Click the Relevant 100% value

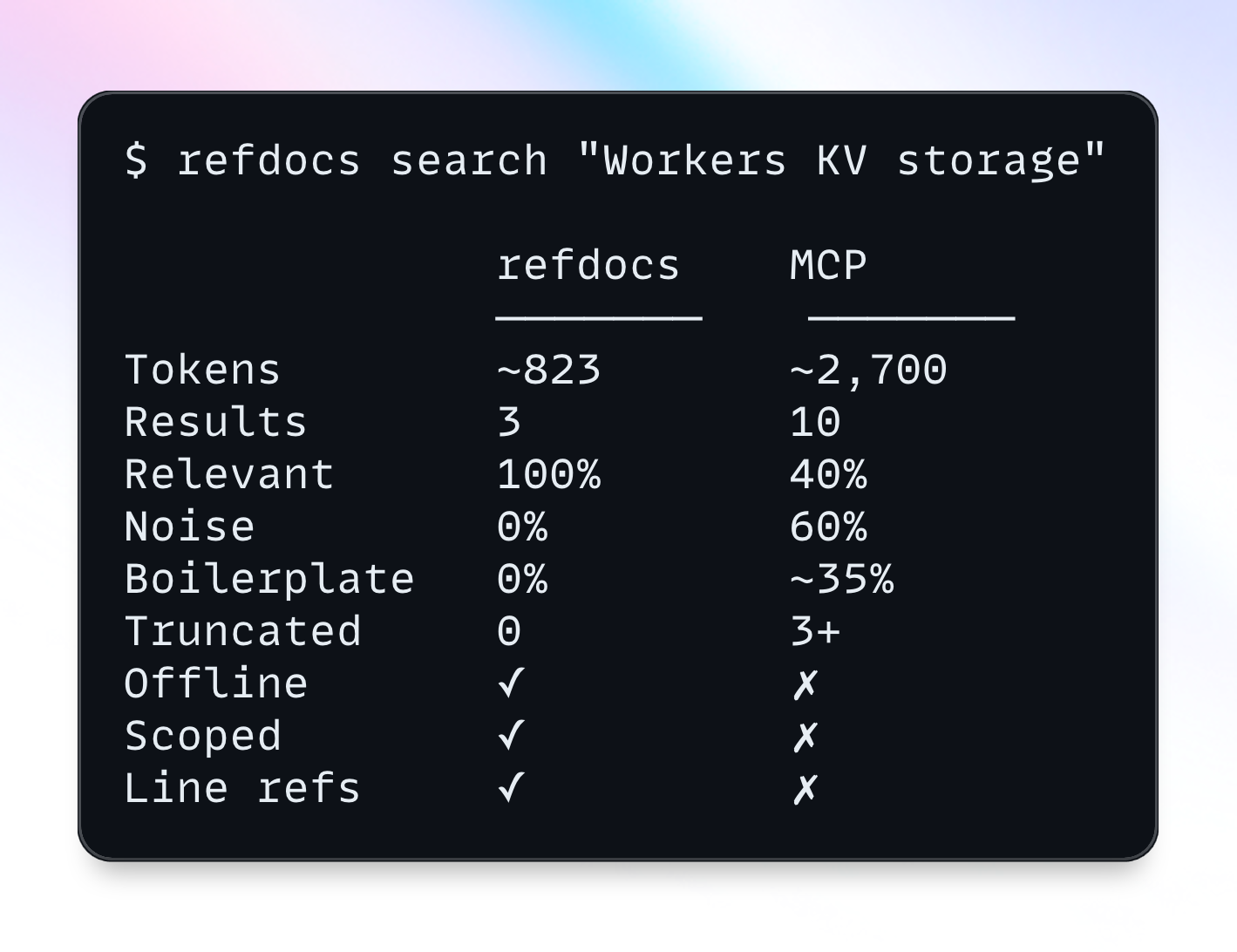548,474
